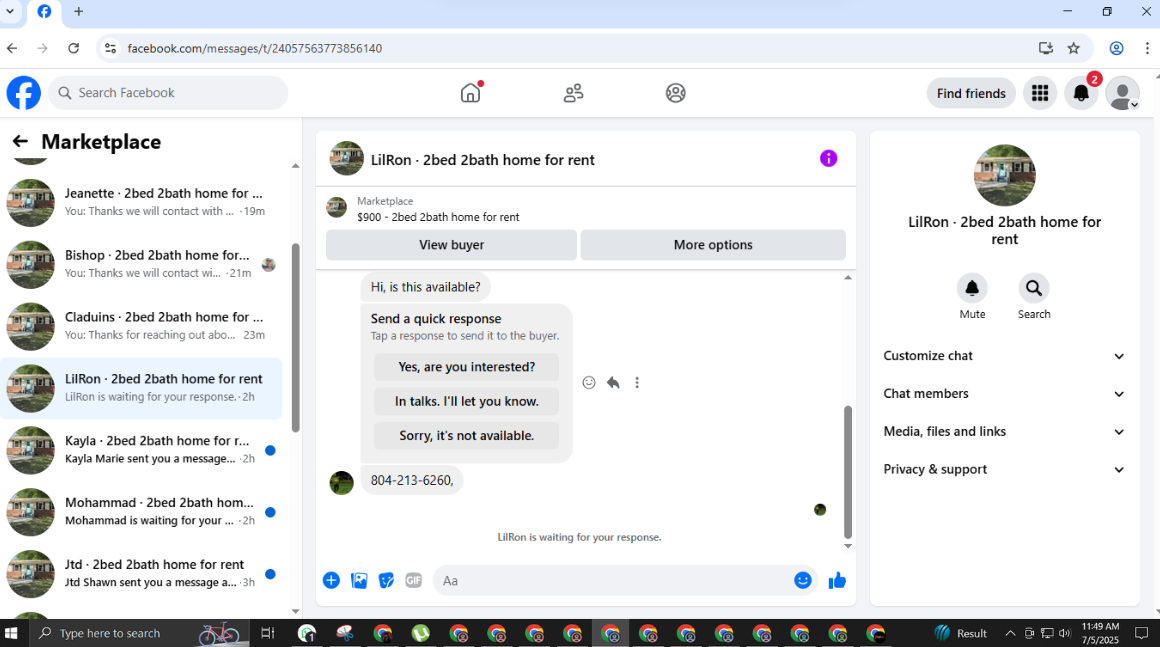Open the apps menu grid icon
This screenshot has width=1160, height=647.
(x=1039, y=93)
